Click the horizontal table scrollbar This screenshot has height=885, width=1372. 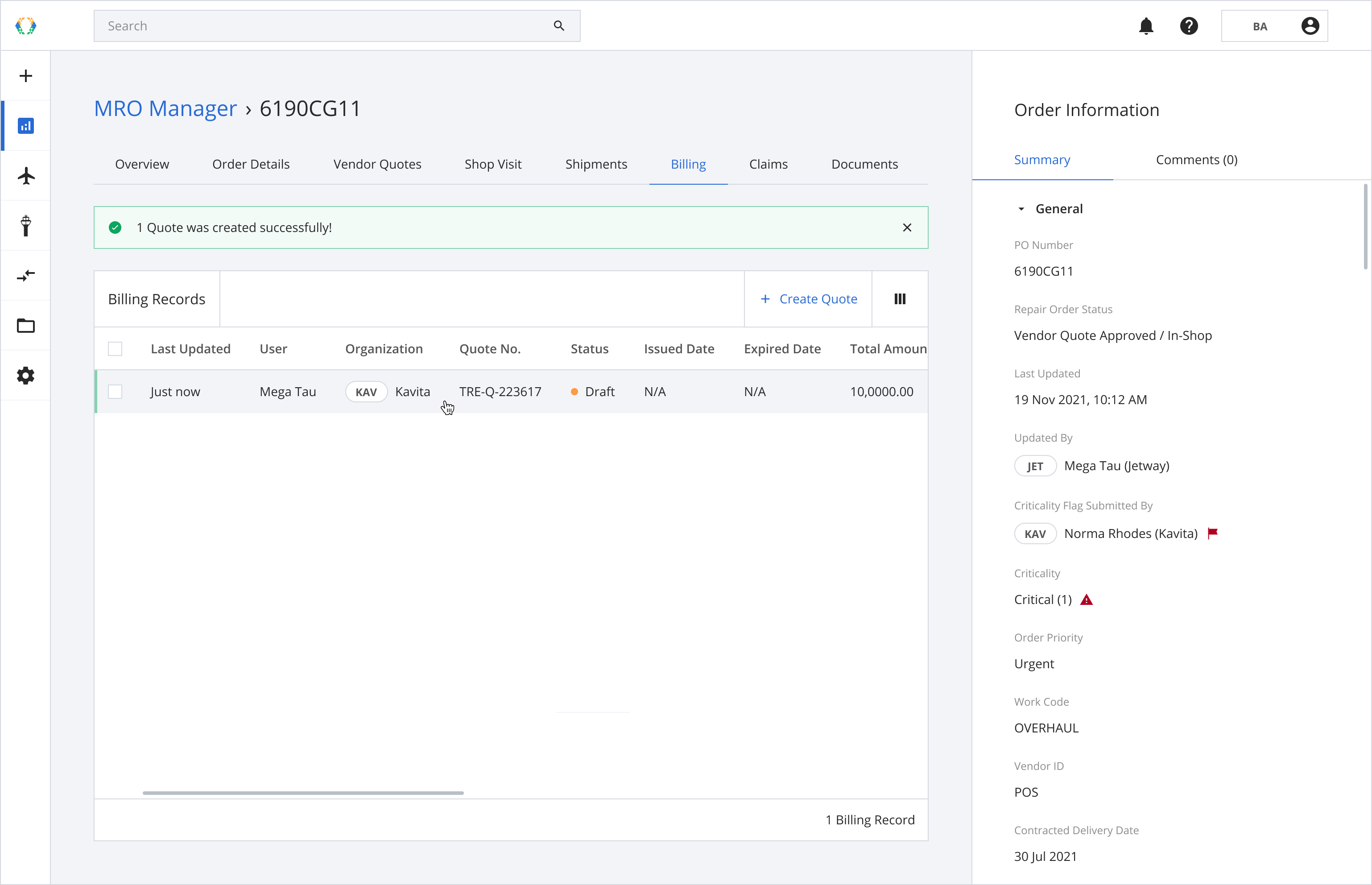303,793
